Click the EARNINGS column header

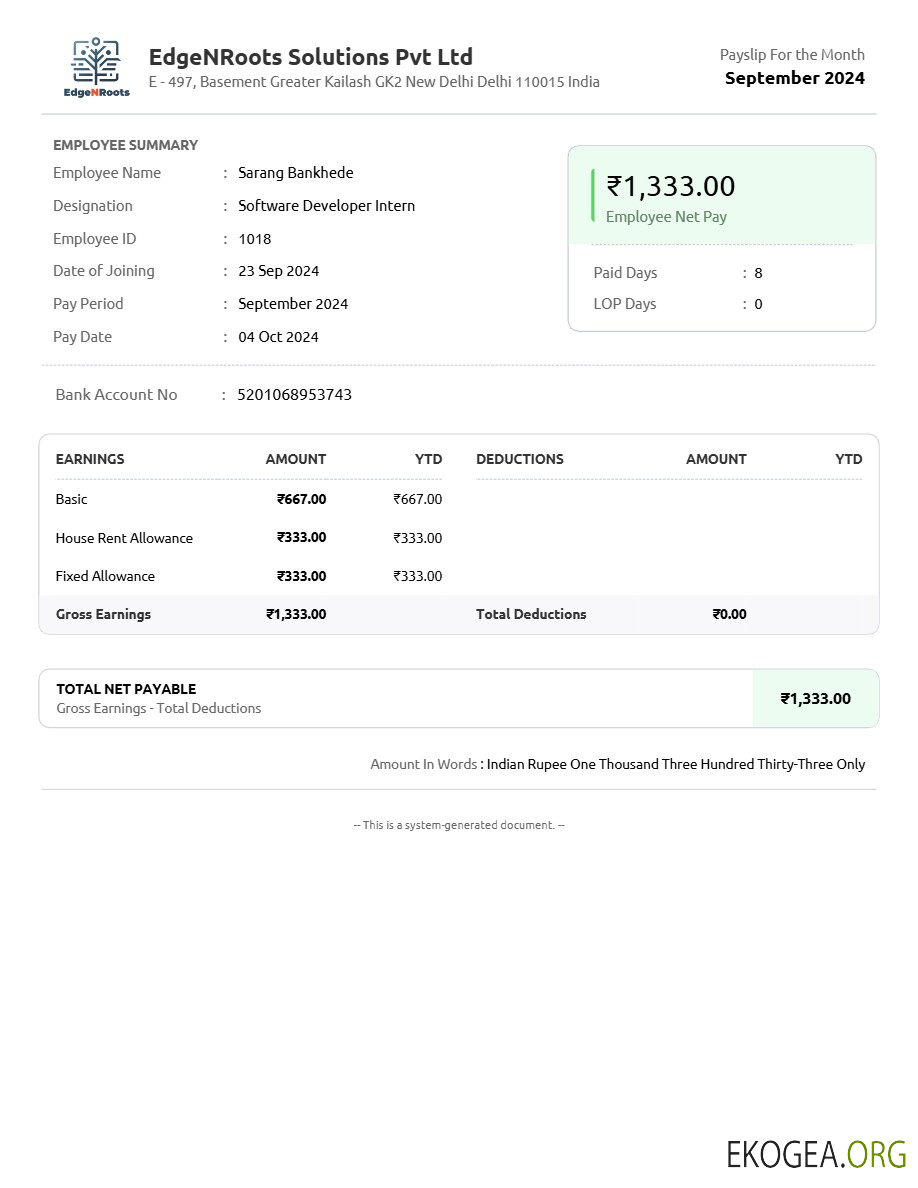coord(90,459)
